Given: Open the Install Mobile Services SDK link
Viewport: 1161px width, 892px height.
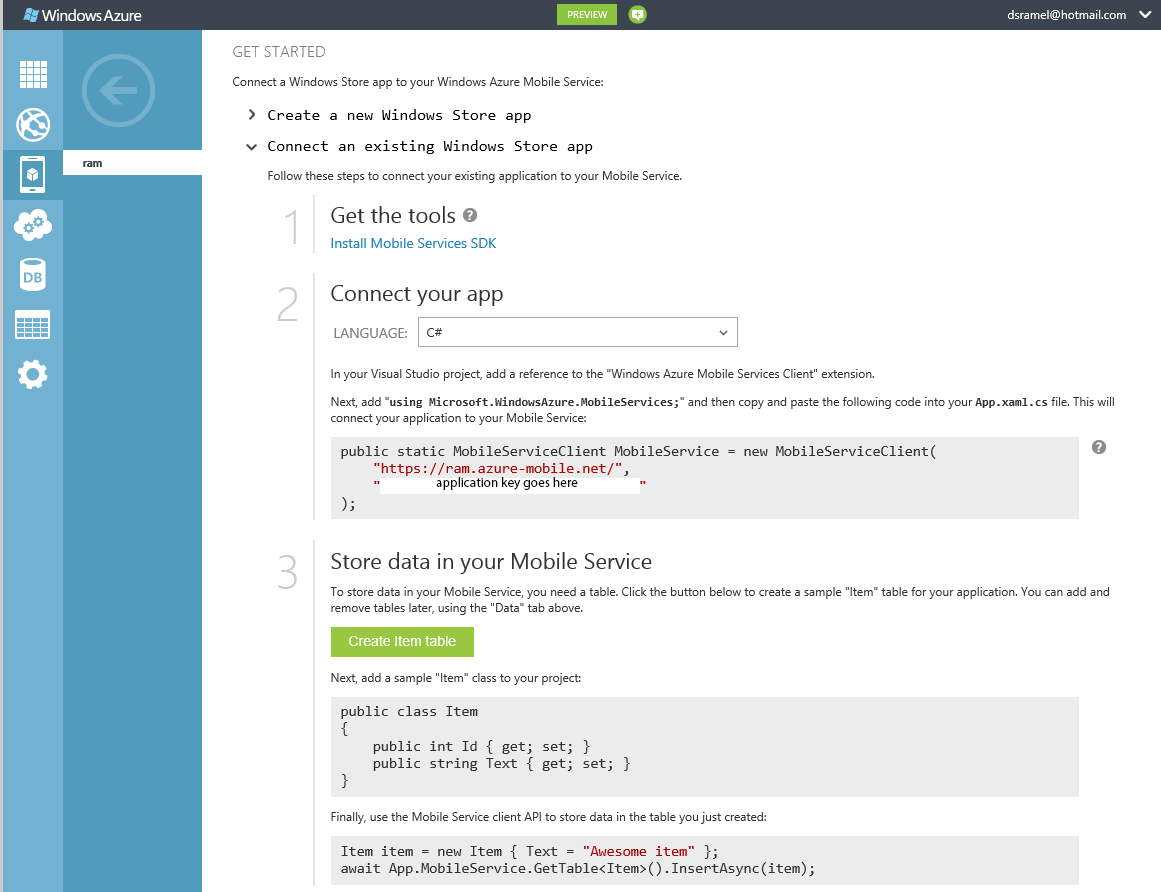Looking at the screenshot, I should tap(413, 243).
